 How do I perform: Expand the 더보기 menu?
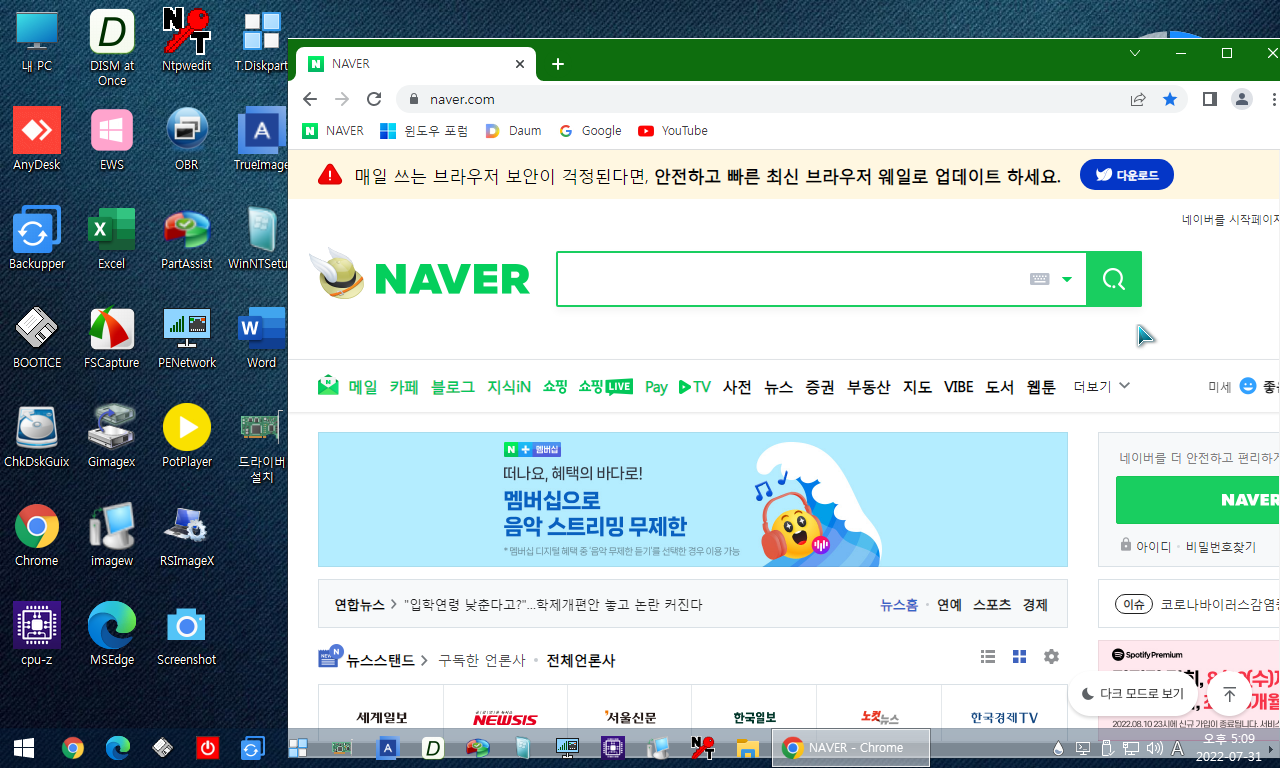click(1102, 386)
